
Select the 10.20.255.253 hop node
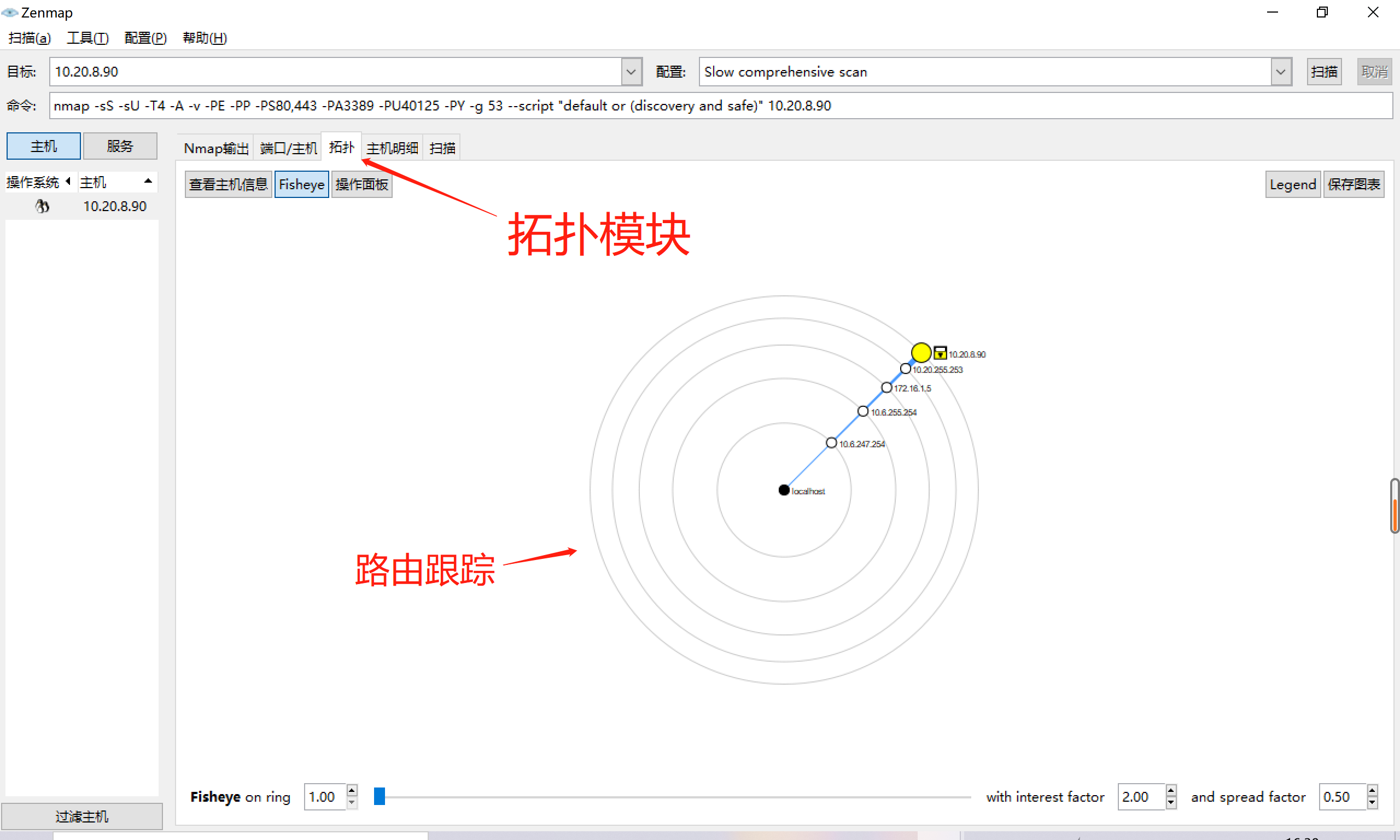[905, 369]
